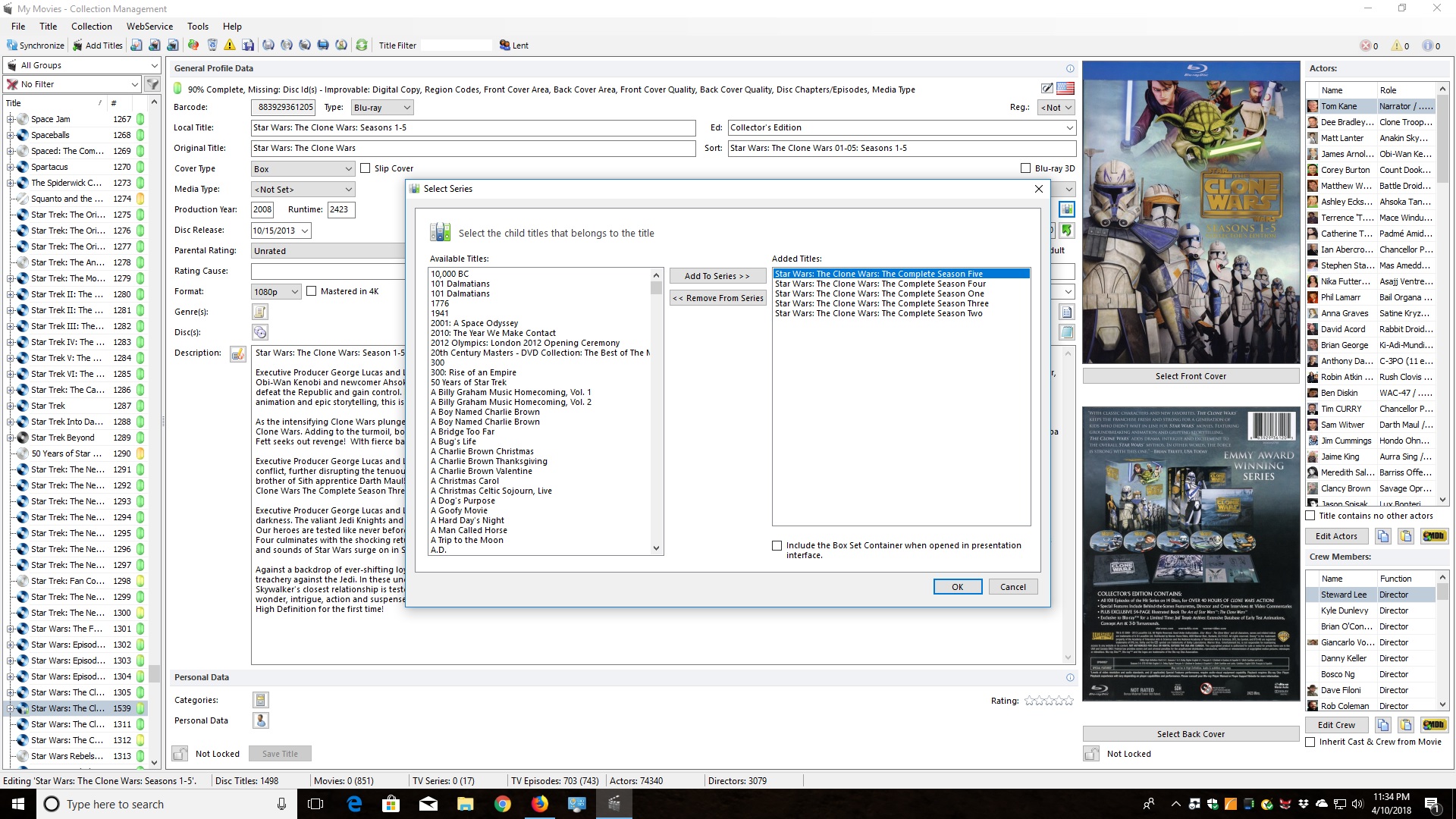Click Add To Series button
The width and height of the screenshot is (1456, 819).
point(717,276)
